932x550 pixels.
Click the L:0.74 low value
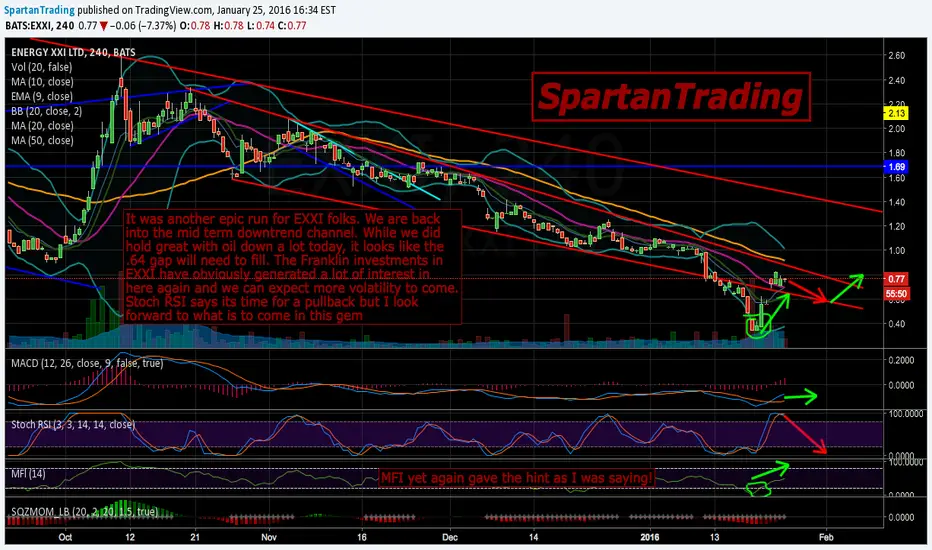coord(262,26)
